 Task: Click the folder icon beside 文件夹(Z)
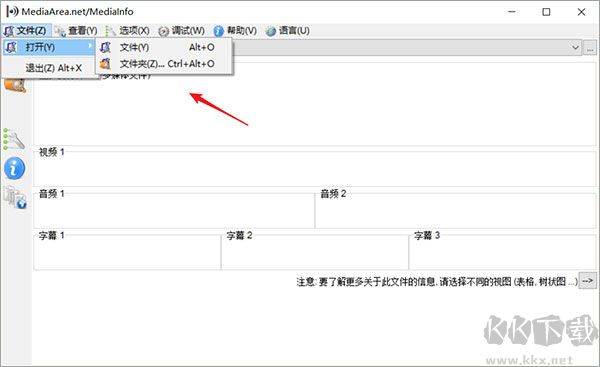point(105,64)
